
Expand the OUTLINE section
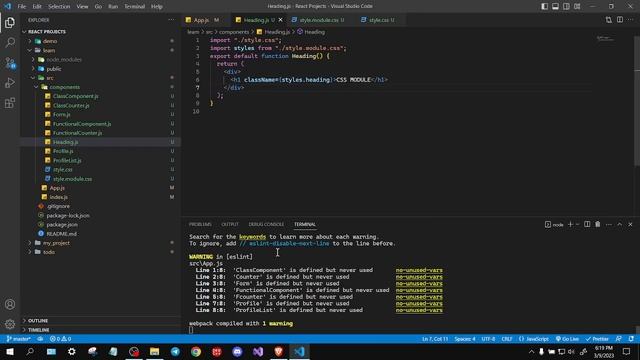coord(38,321)
